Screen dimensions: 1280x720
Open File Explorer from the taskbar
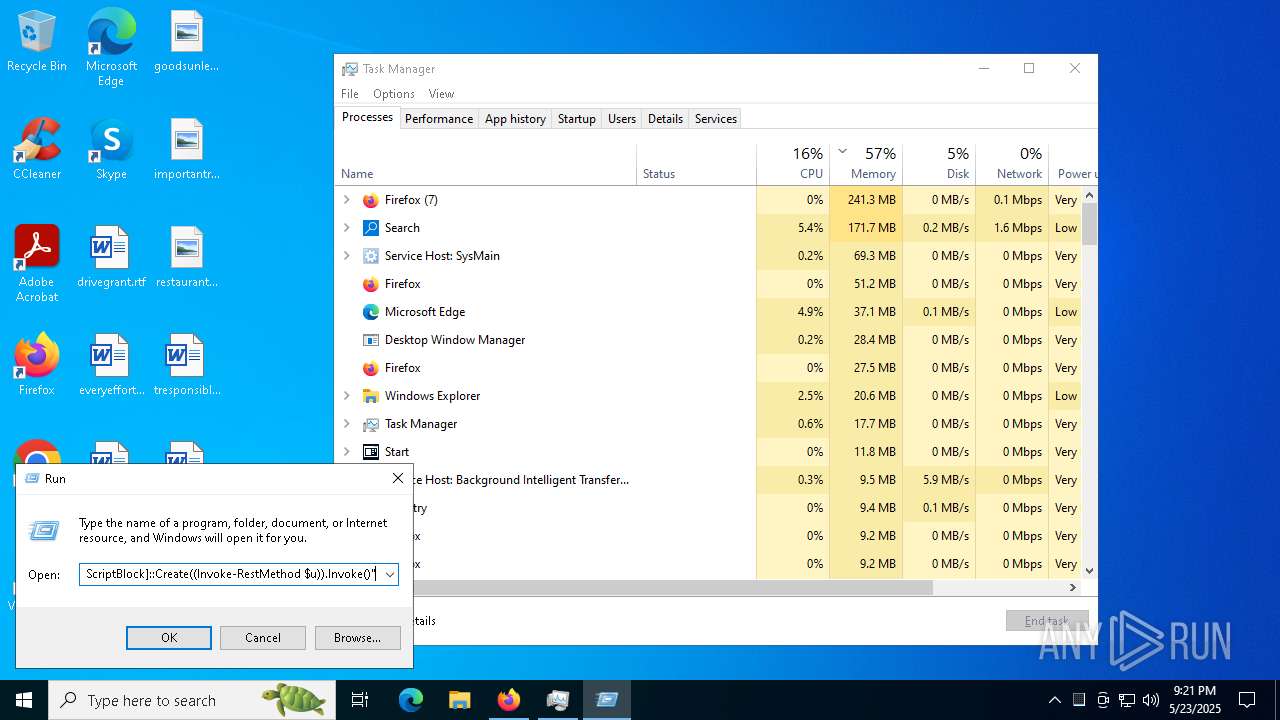[459, 700]
